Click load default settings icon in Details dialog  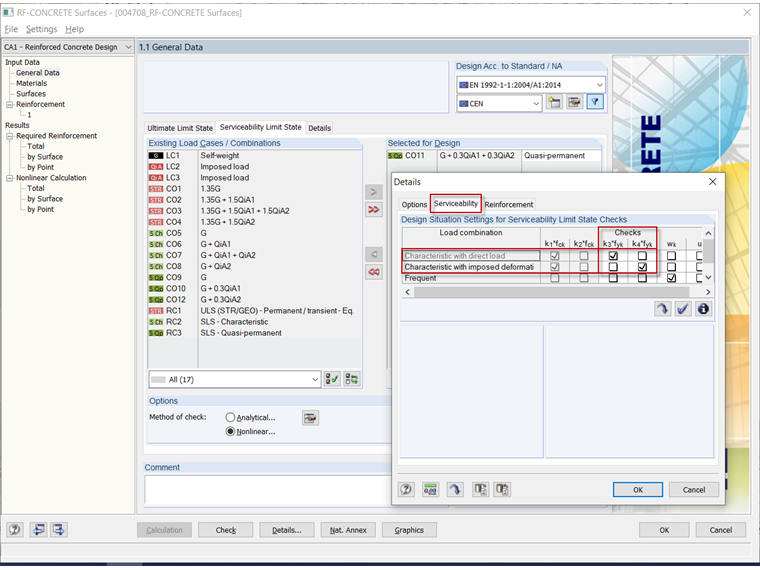tap(480, 490)
